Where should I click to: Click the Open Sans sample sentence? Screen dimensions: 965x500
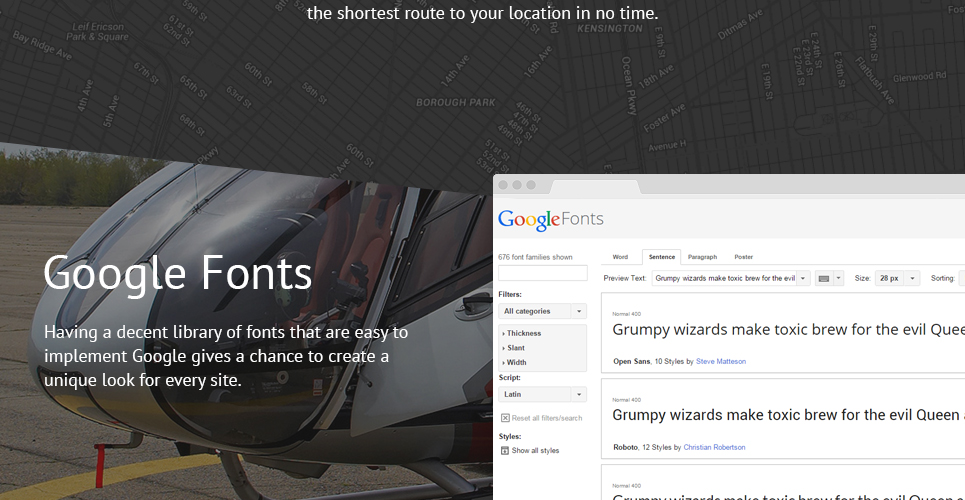788,329
